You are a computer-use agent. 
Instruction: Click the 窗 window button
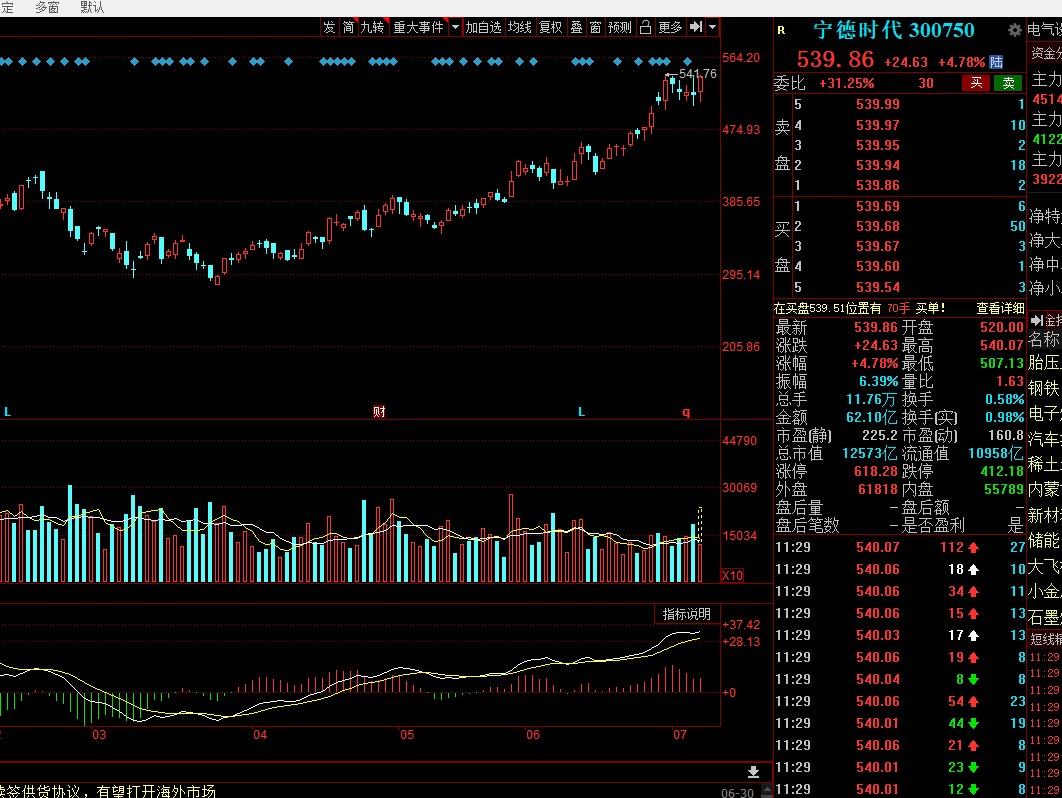[x=595, y=27]
